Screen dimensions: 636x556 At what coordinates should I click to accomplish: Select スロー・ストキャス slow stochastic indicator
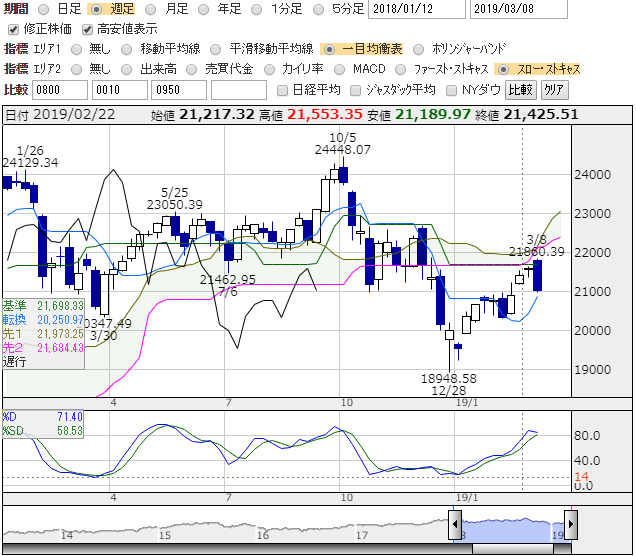(503, 70)
